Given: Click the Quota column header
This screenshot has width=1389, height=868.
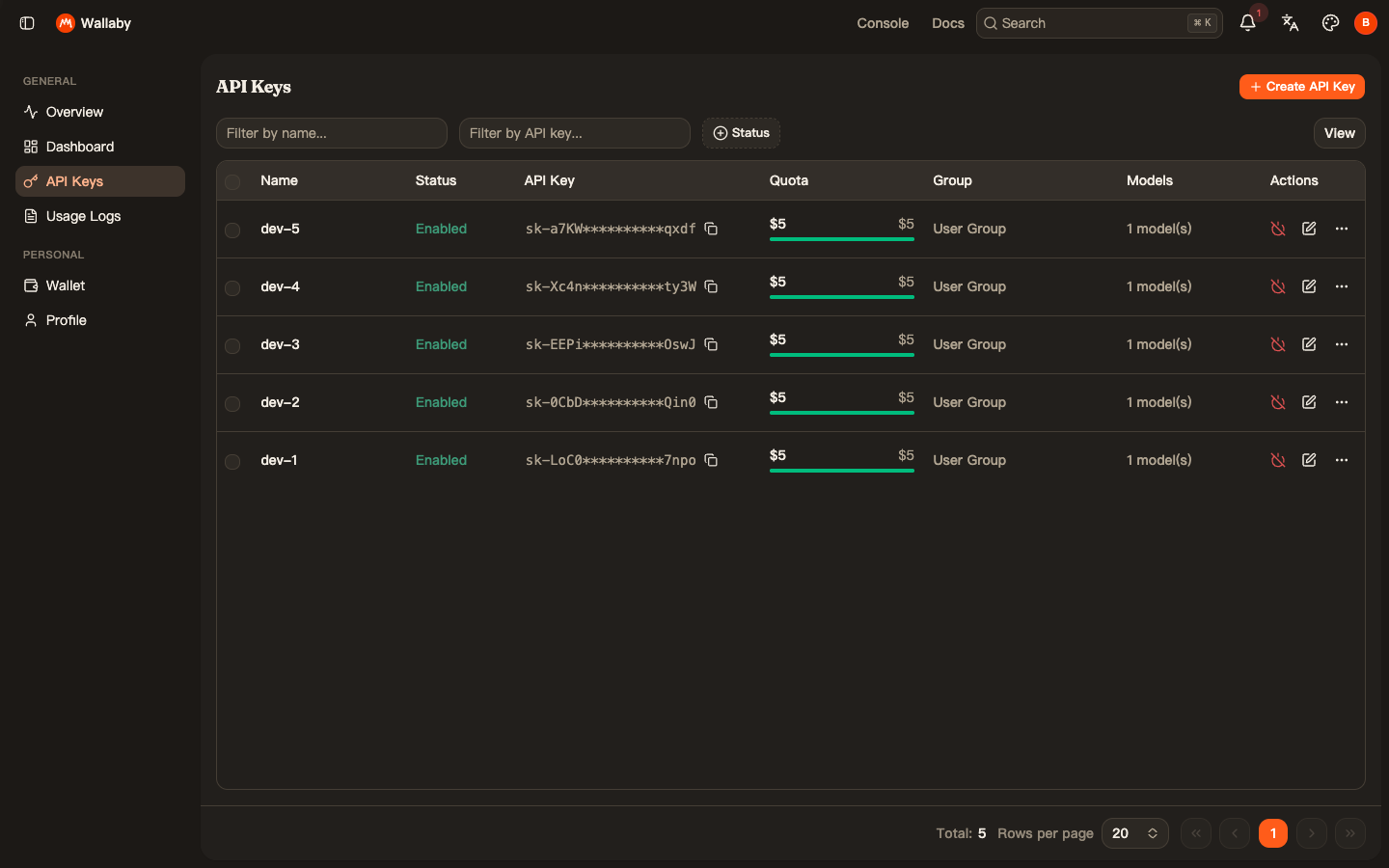Looking at the screenshot, I should [789, 180].
